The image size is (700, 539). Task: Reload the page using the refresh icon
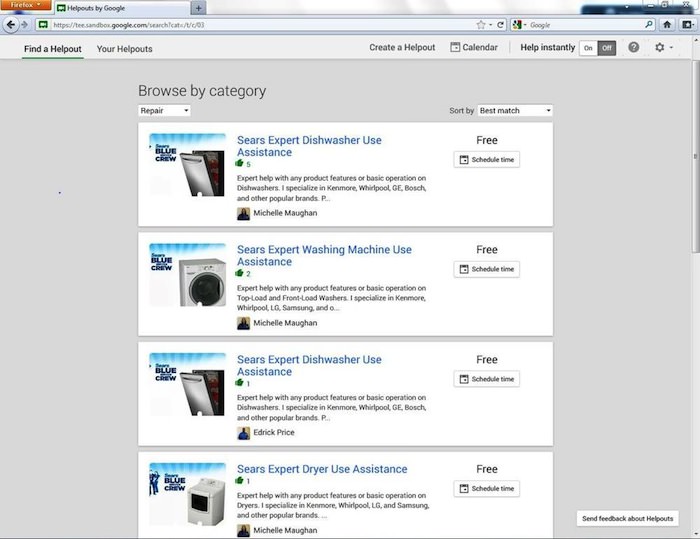(x=501, y=24)
